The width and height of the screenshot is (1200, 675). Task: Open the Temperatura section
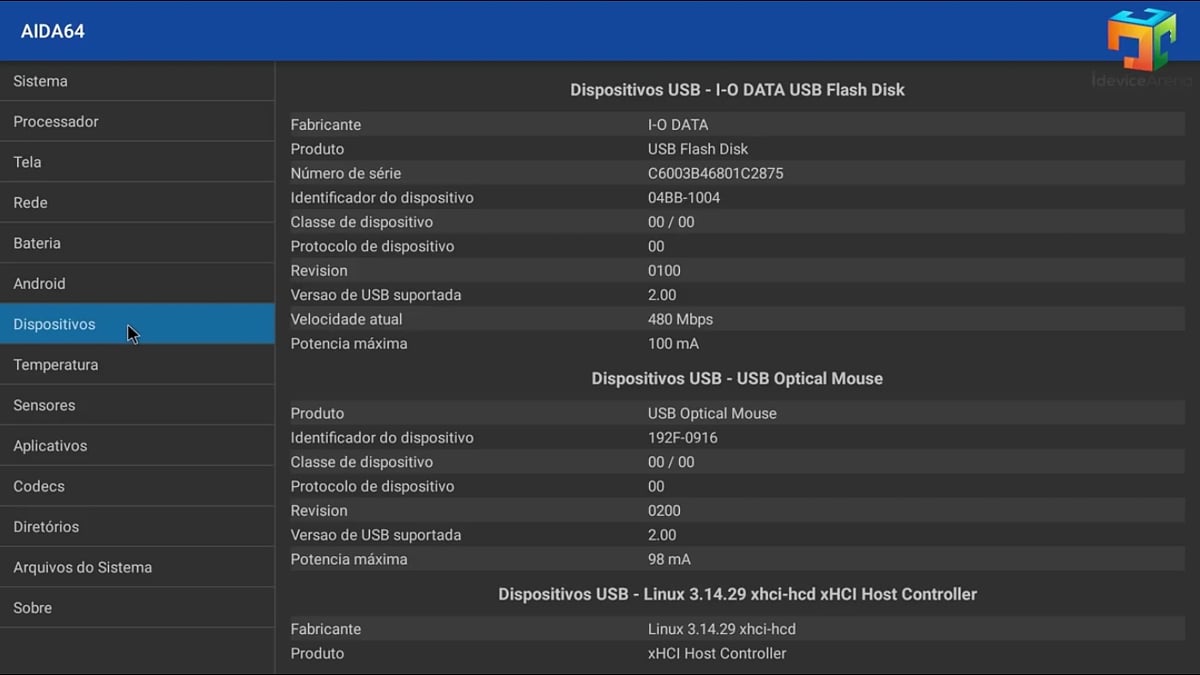137,365
